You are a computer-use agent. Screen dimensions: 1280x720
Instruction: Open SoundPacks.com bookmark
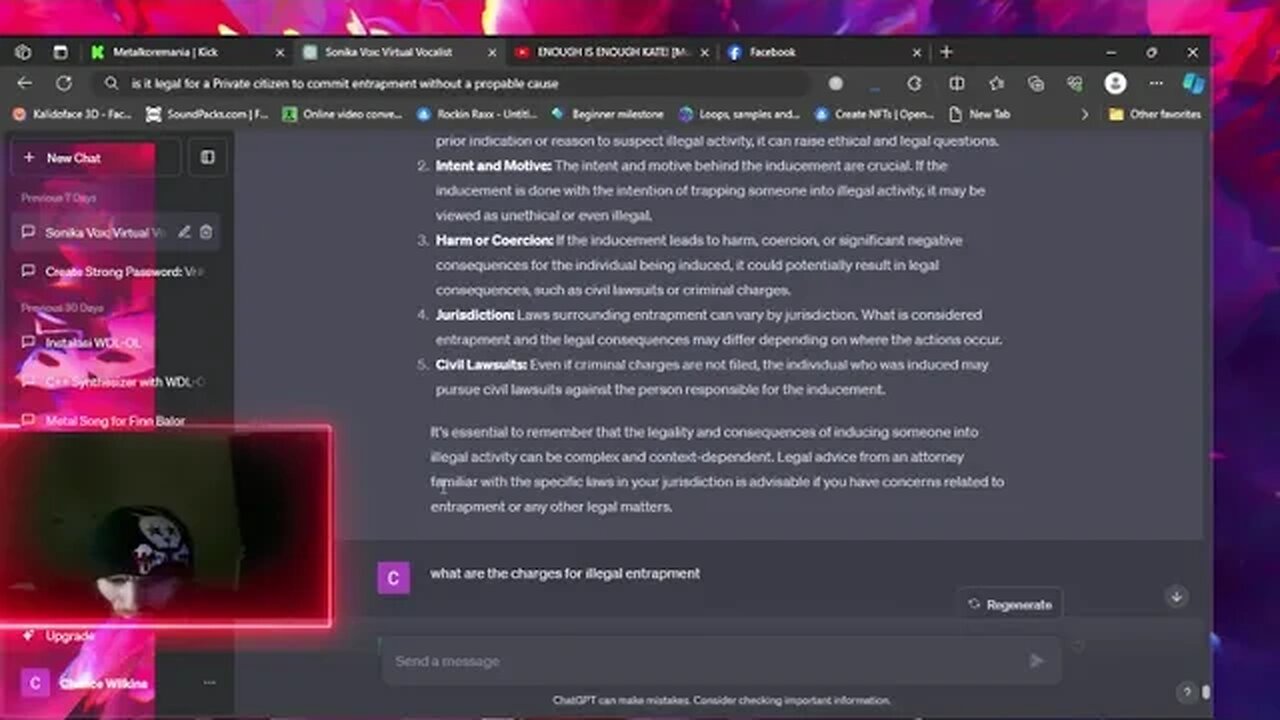(x=208, y=114)
